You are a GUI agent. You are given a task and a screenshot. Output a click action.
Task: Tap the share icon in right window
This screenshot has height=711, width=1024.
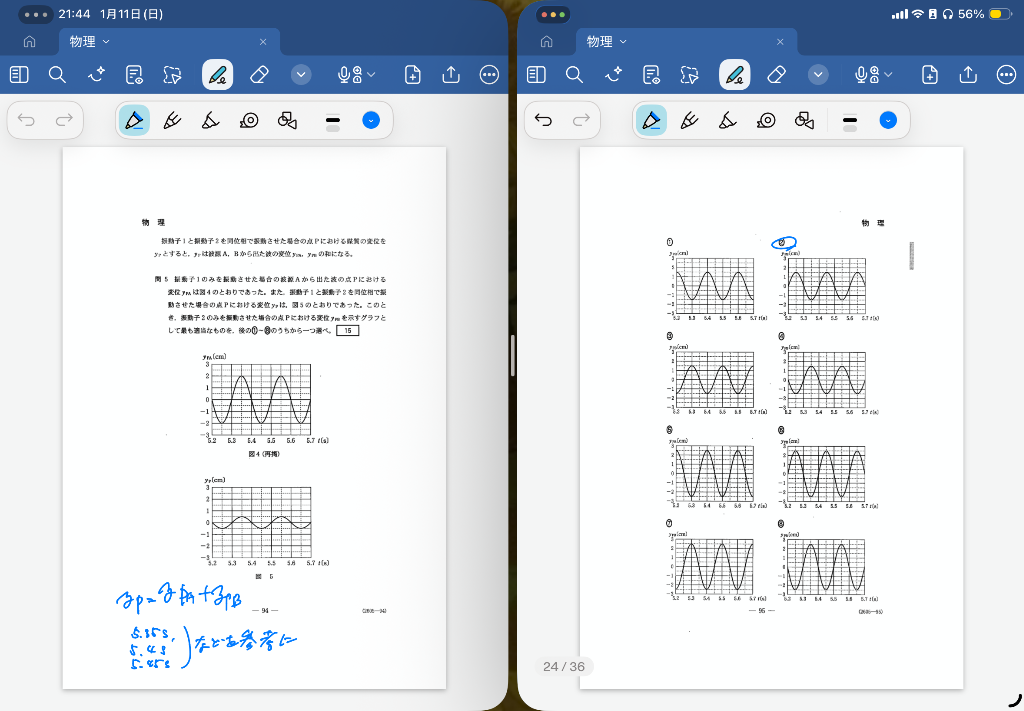point(968,75)
